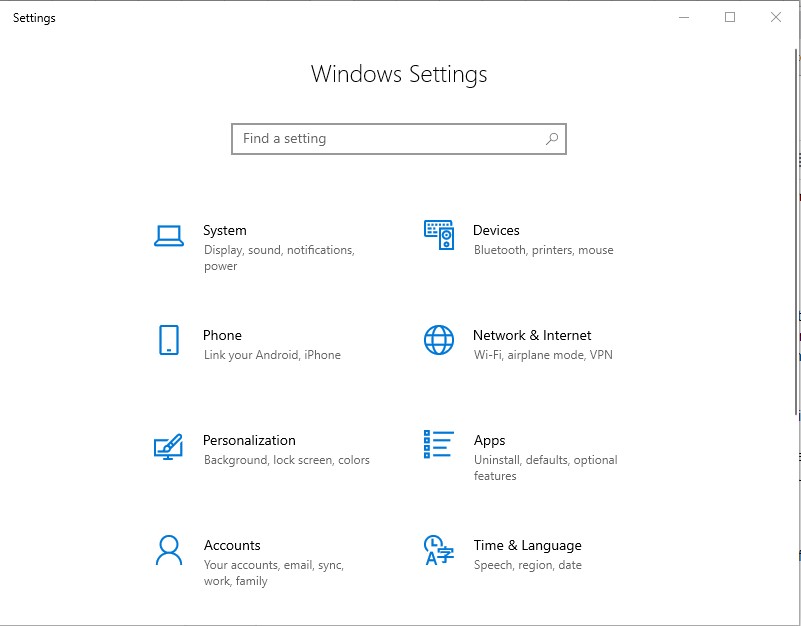Minimize the Settings window

tap(684, 17)
